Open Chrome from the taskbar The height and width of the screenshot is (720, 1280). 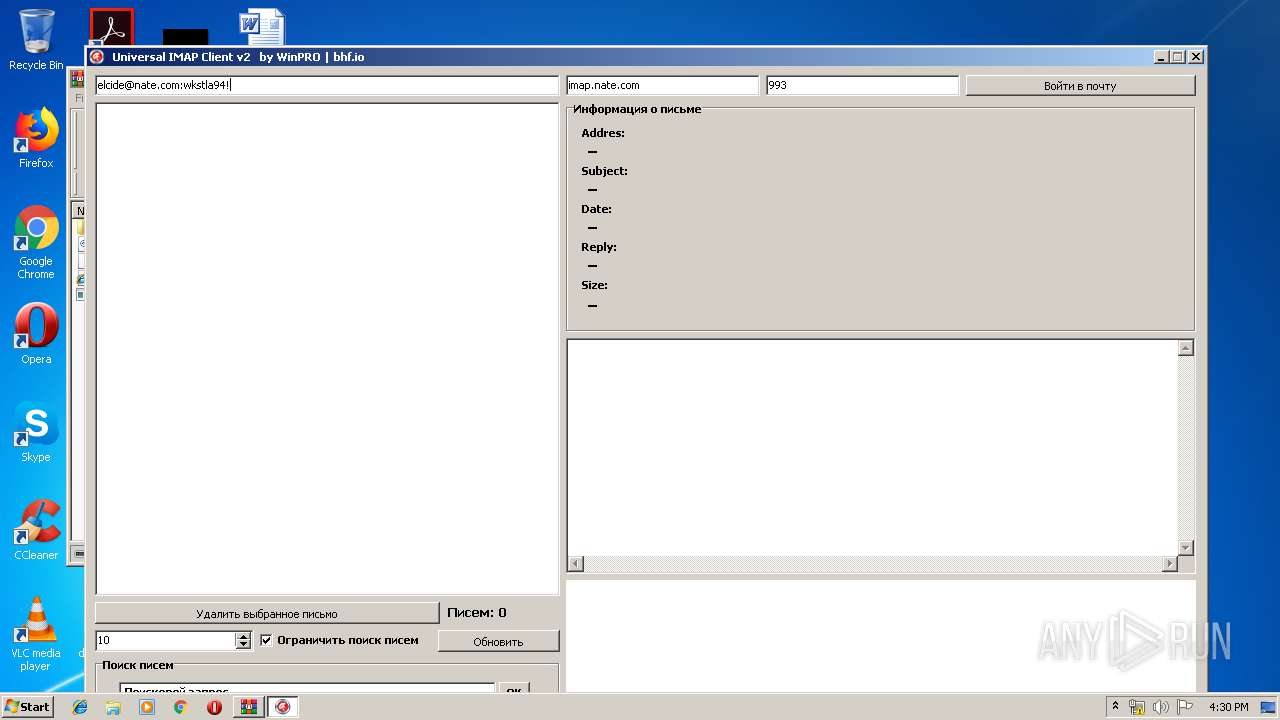tap(181, 707)
